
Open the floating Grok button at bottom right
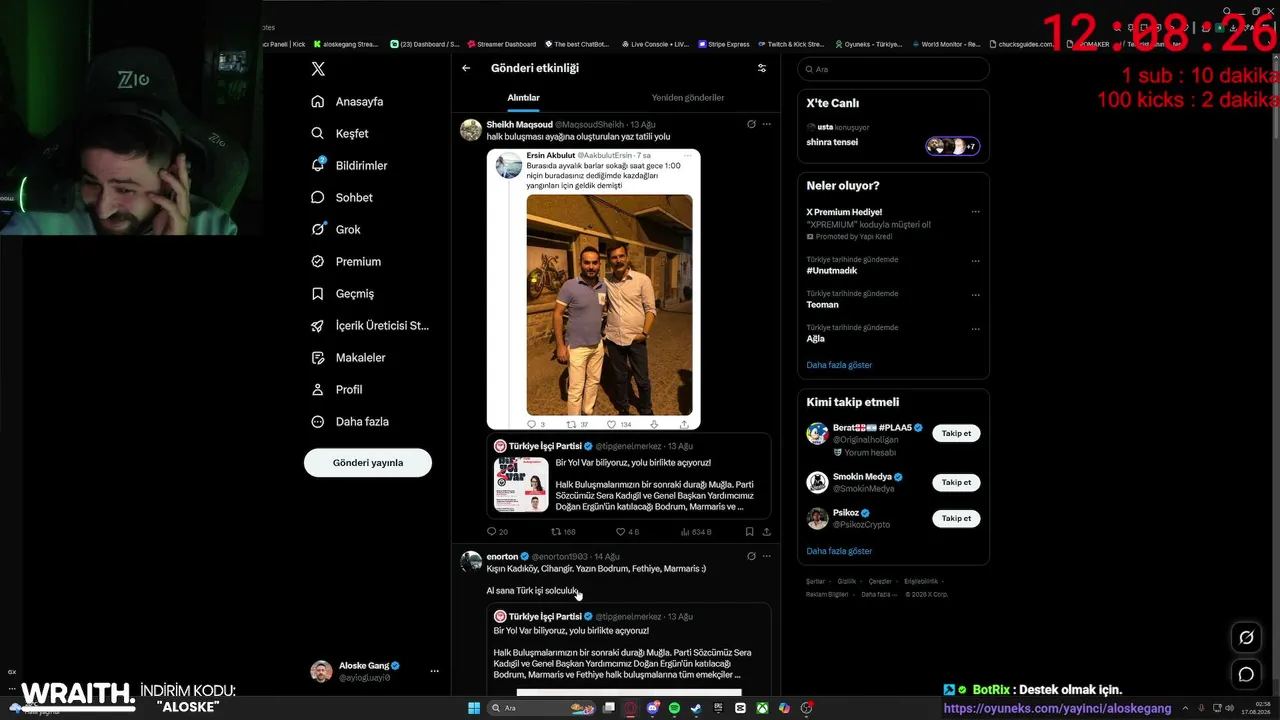[x=1246, y=638]
